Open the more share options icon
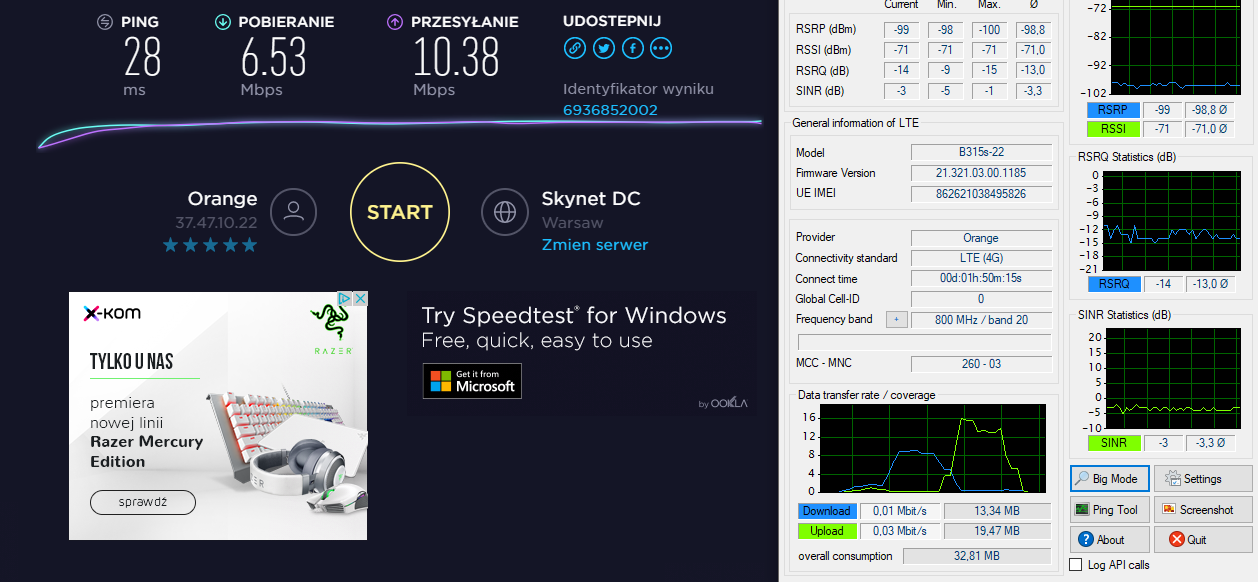 661,47
